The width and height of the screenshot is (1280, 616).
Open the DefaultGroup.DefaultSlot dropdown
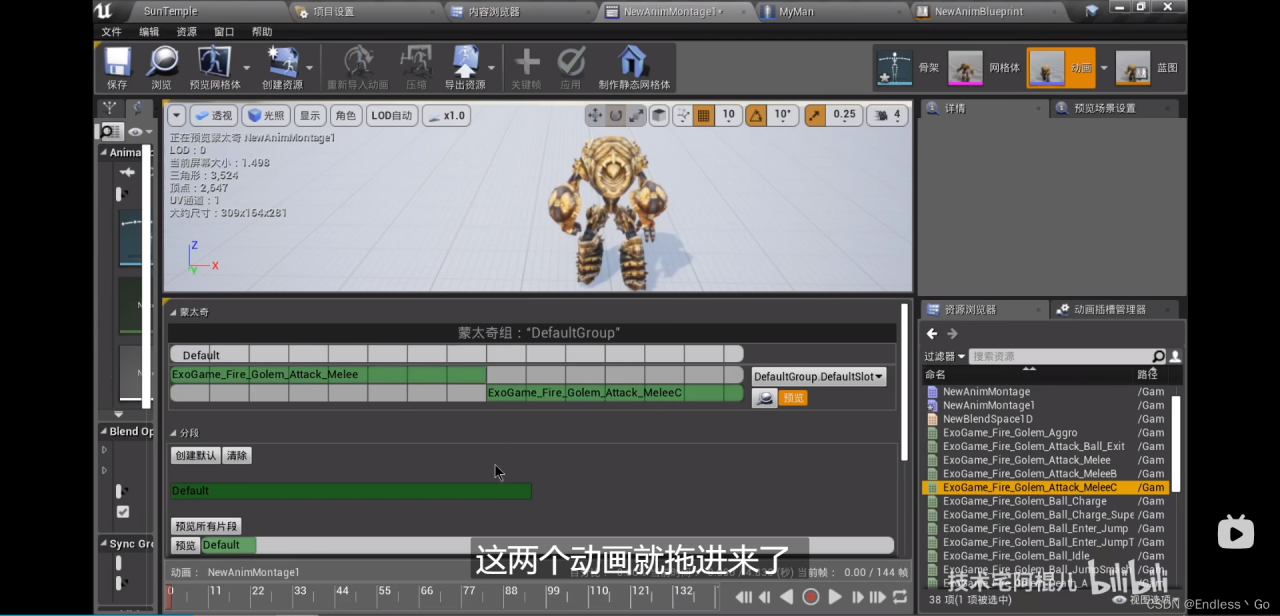(819, 377)
